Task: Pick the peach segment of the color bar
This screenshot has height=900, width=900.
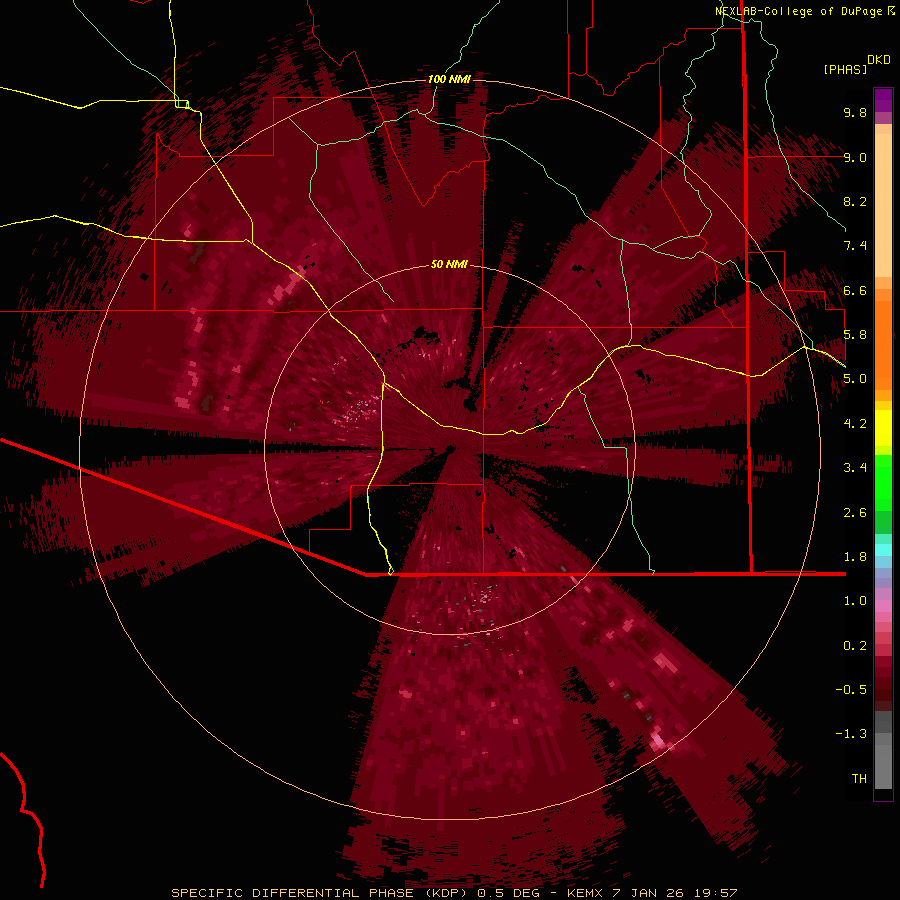Action: [883, 205]
